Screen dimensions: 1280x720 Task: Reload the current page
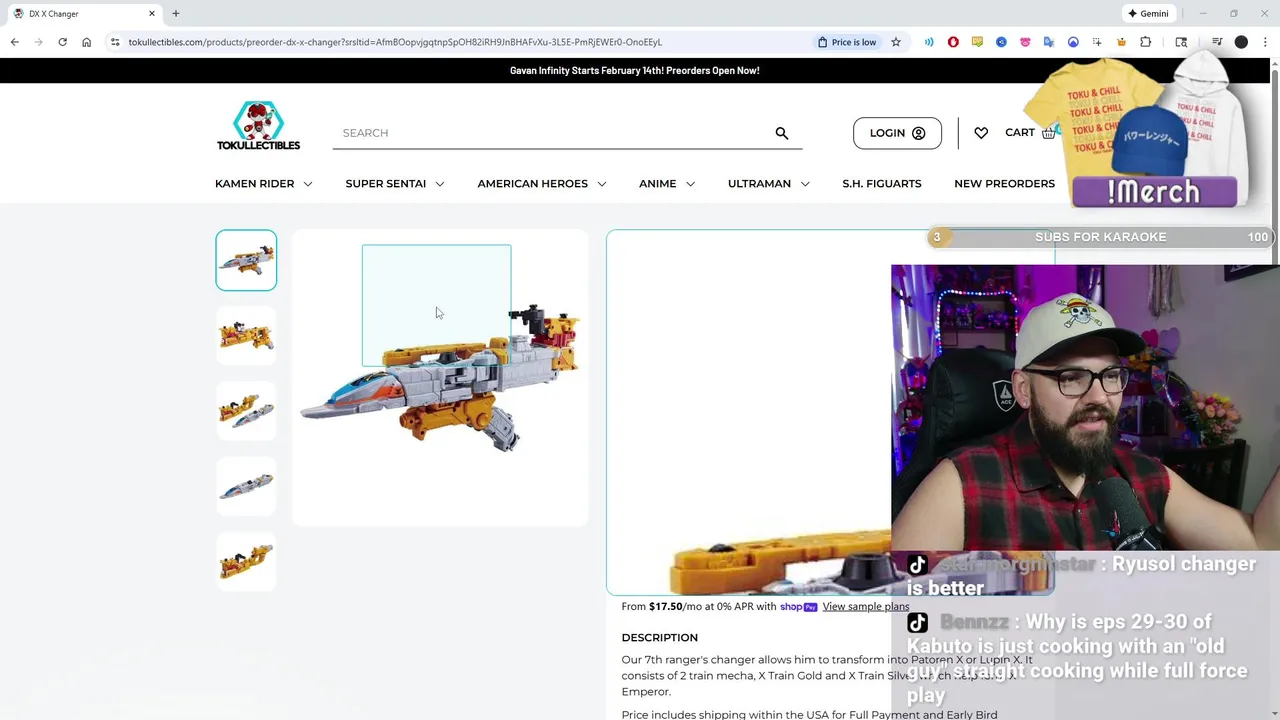pos(62,42)
